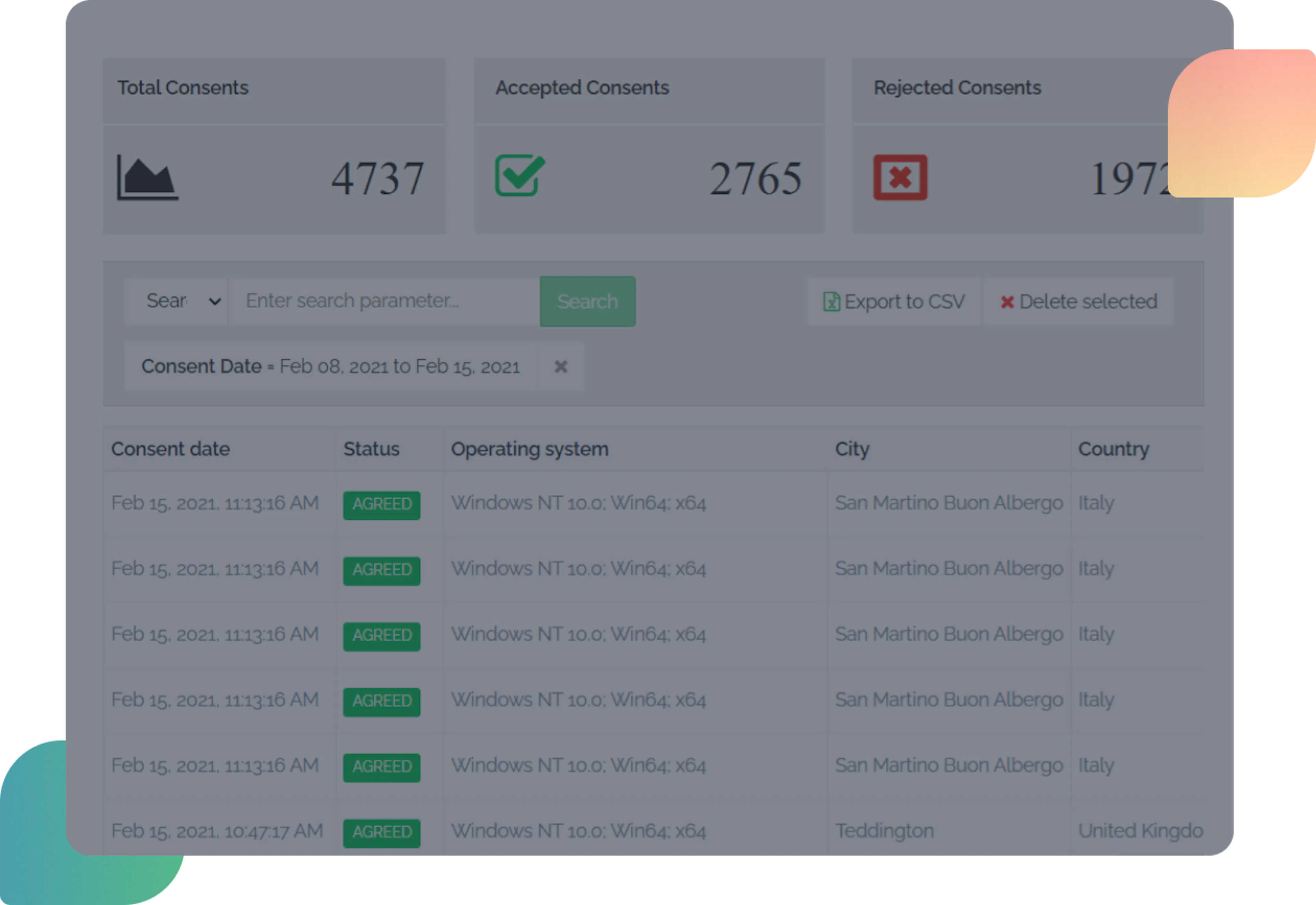Select the row with city San Martino Buon Albergo
Viewport: 1316px width, 905px height.
point(950,503)
